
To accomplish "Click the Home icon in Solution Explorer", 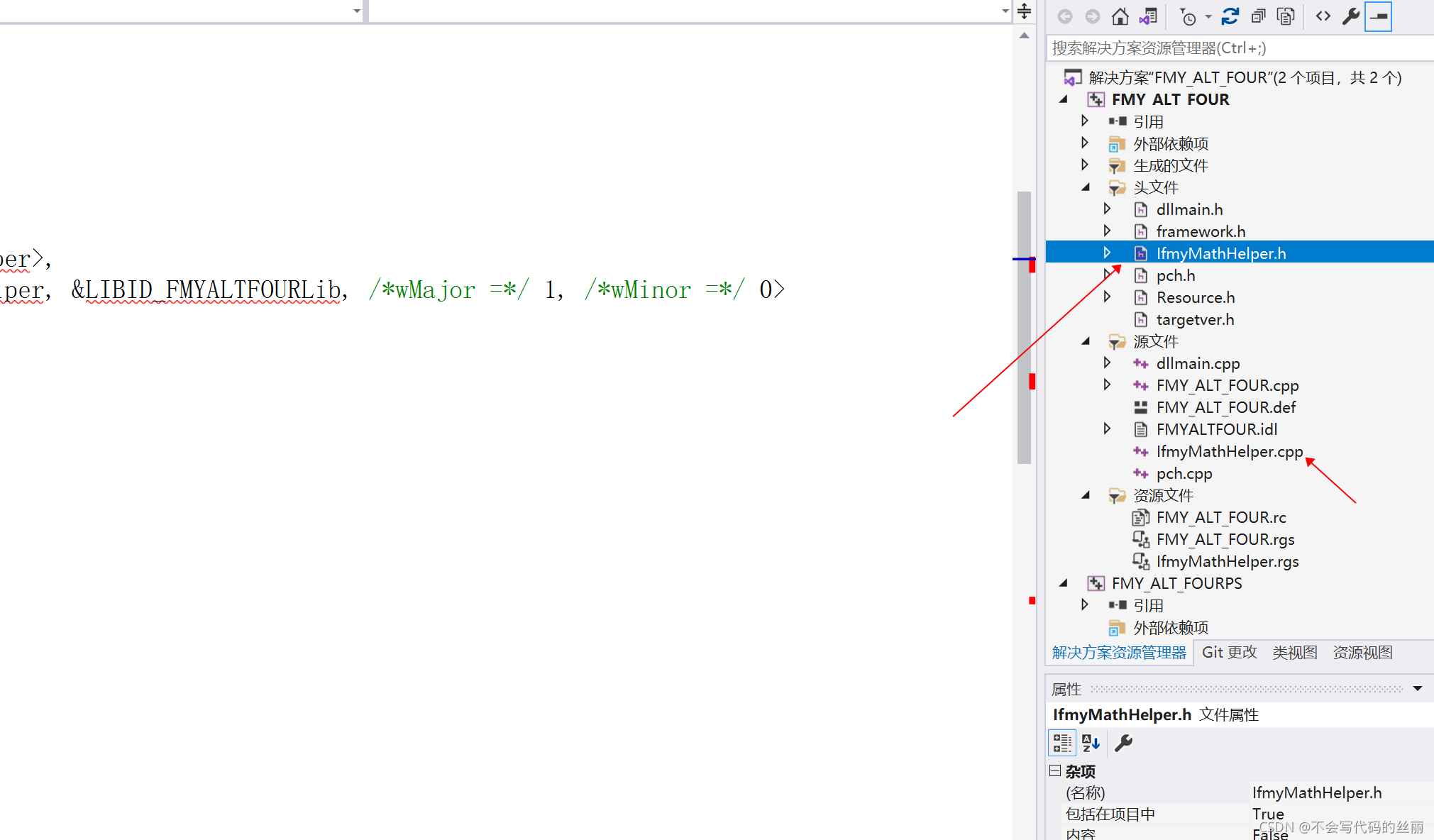I will (x=1120, y=16).
